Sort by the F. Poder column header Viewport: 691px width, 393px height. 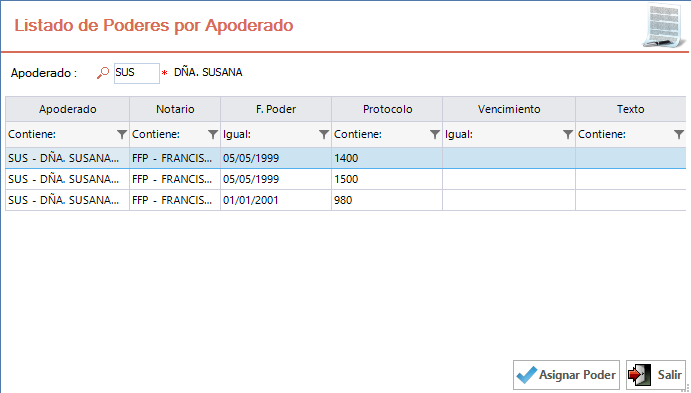276,109
